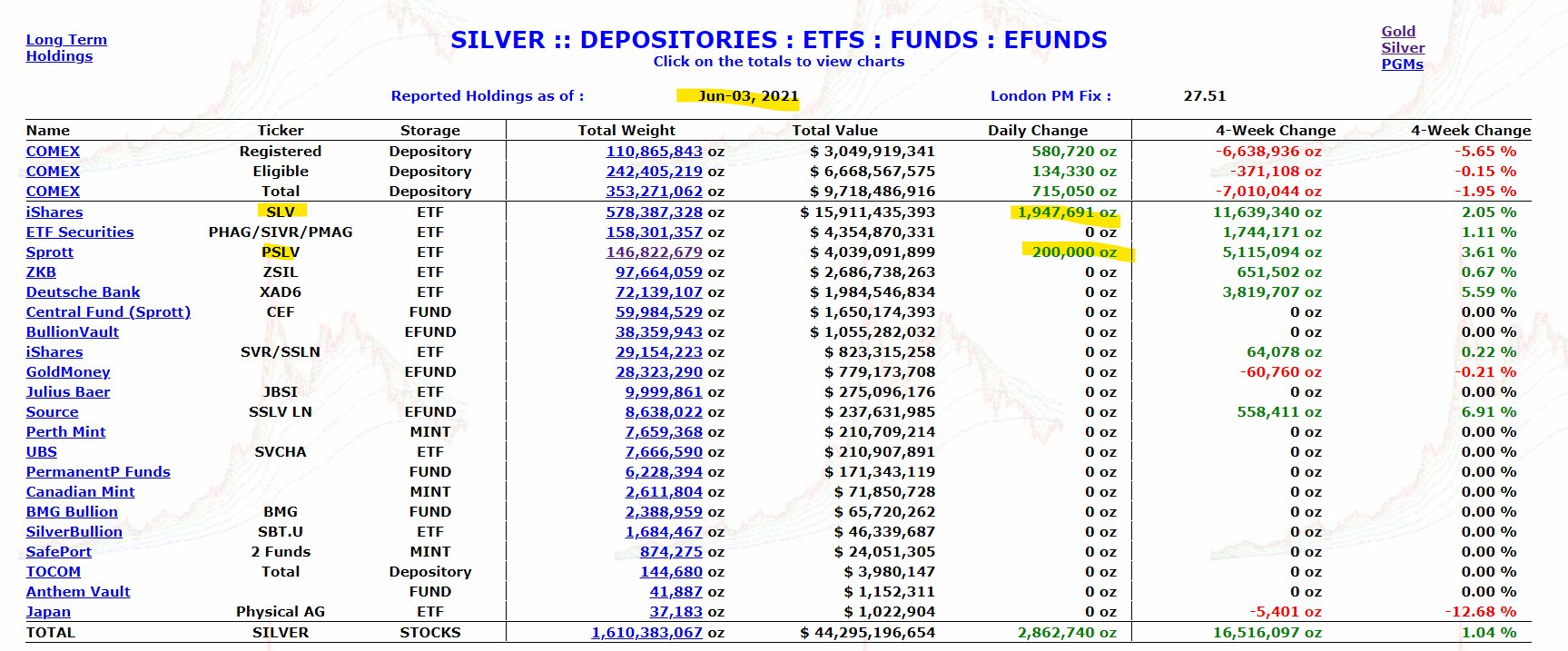Image resolution: width=1568 pixels, height=651 pixels.
Task: Click Japan weight 37,183 link
Action: pyautogui.click(x=676, y=611)
